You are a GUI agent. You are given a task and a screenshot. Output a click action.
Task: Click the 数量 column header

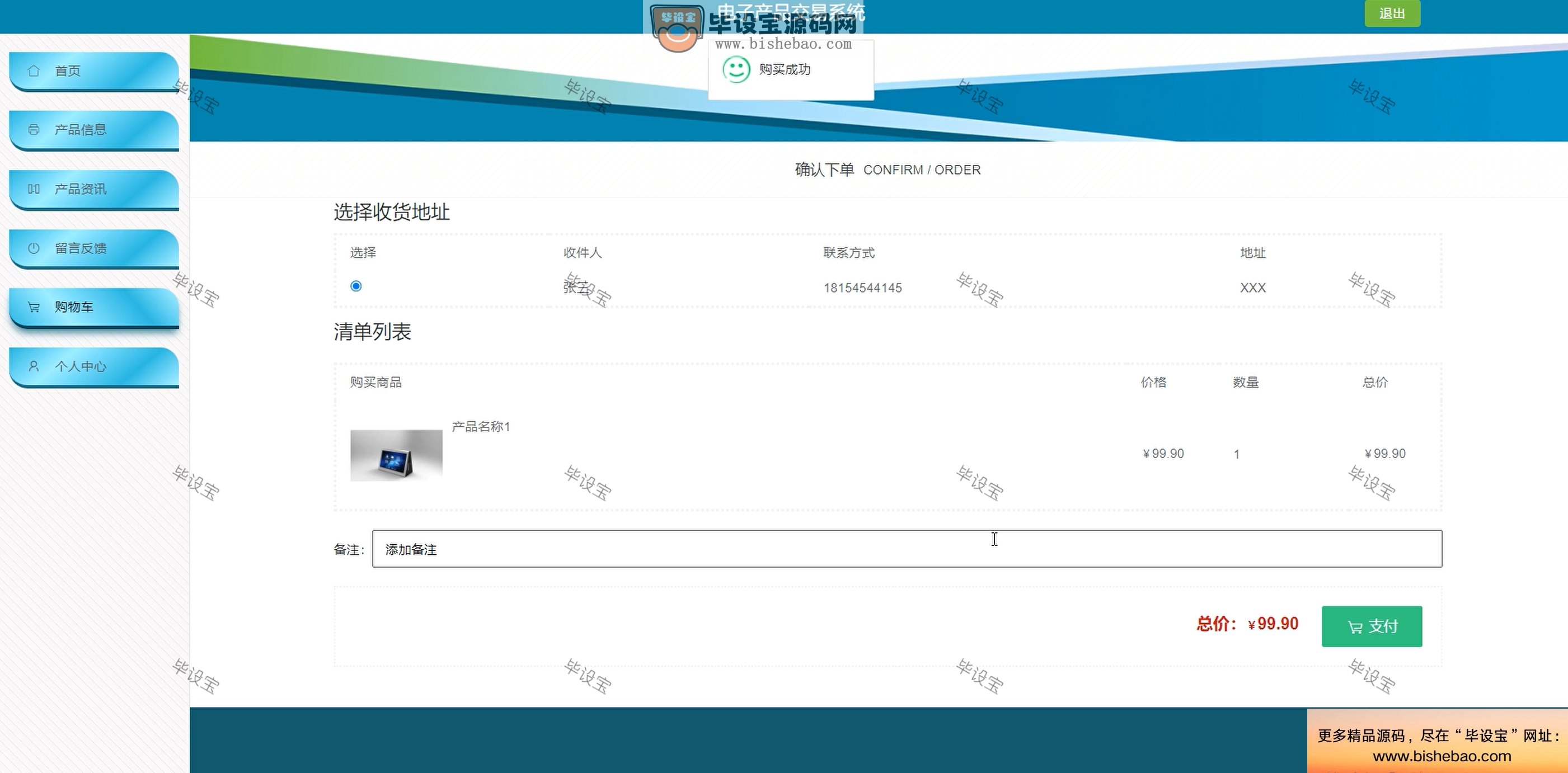(x=1246, y=382)
